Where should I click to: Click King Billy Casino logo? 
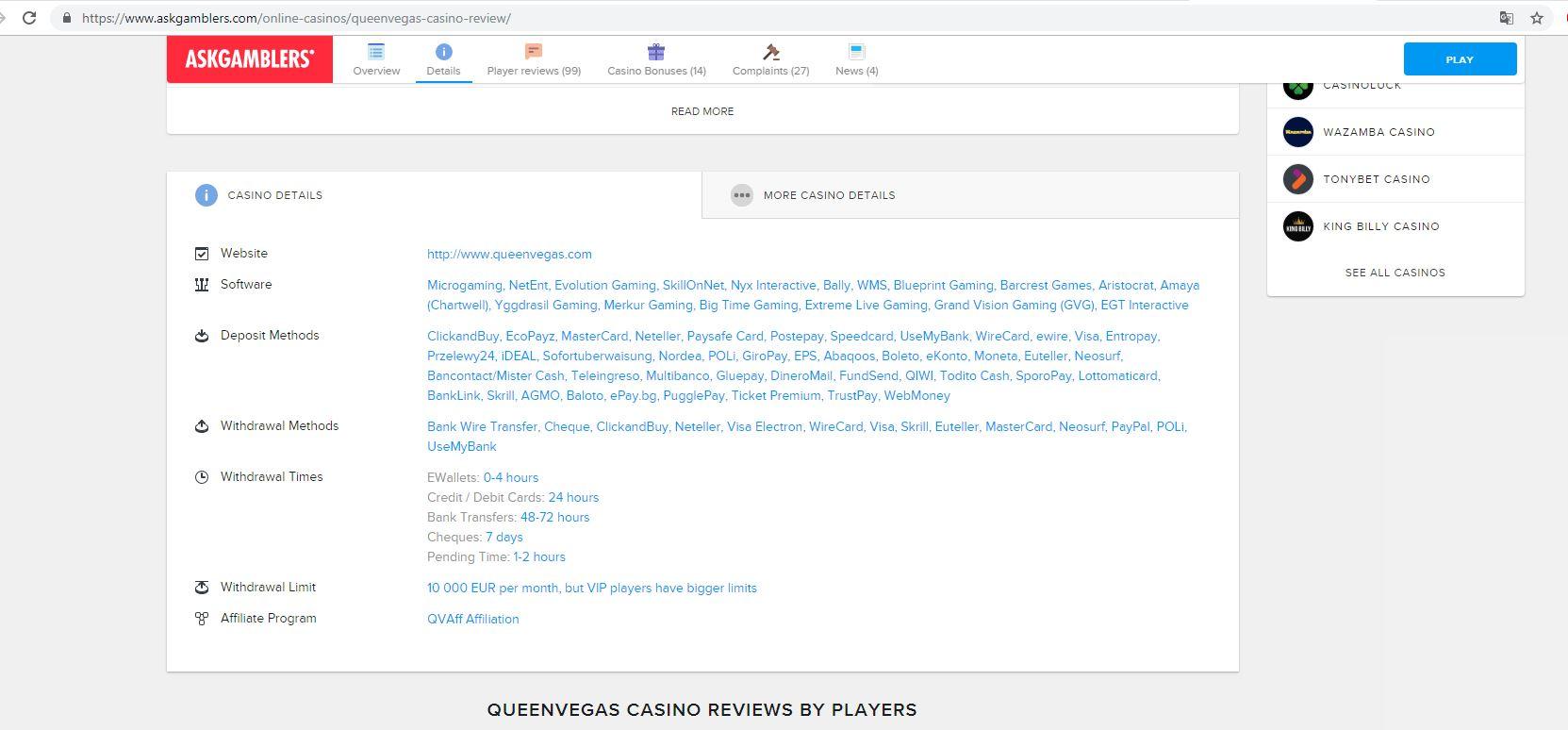coord(1298,226)
